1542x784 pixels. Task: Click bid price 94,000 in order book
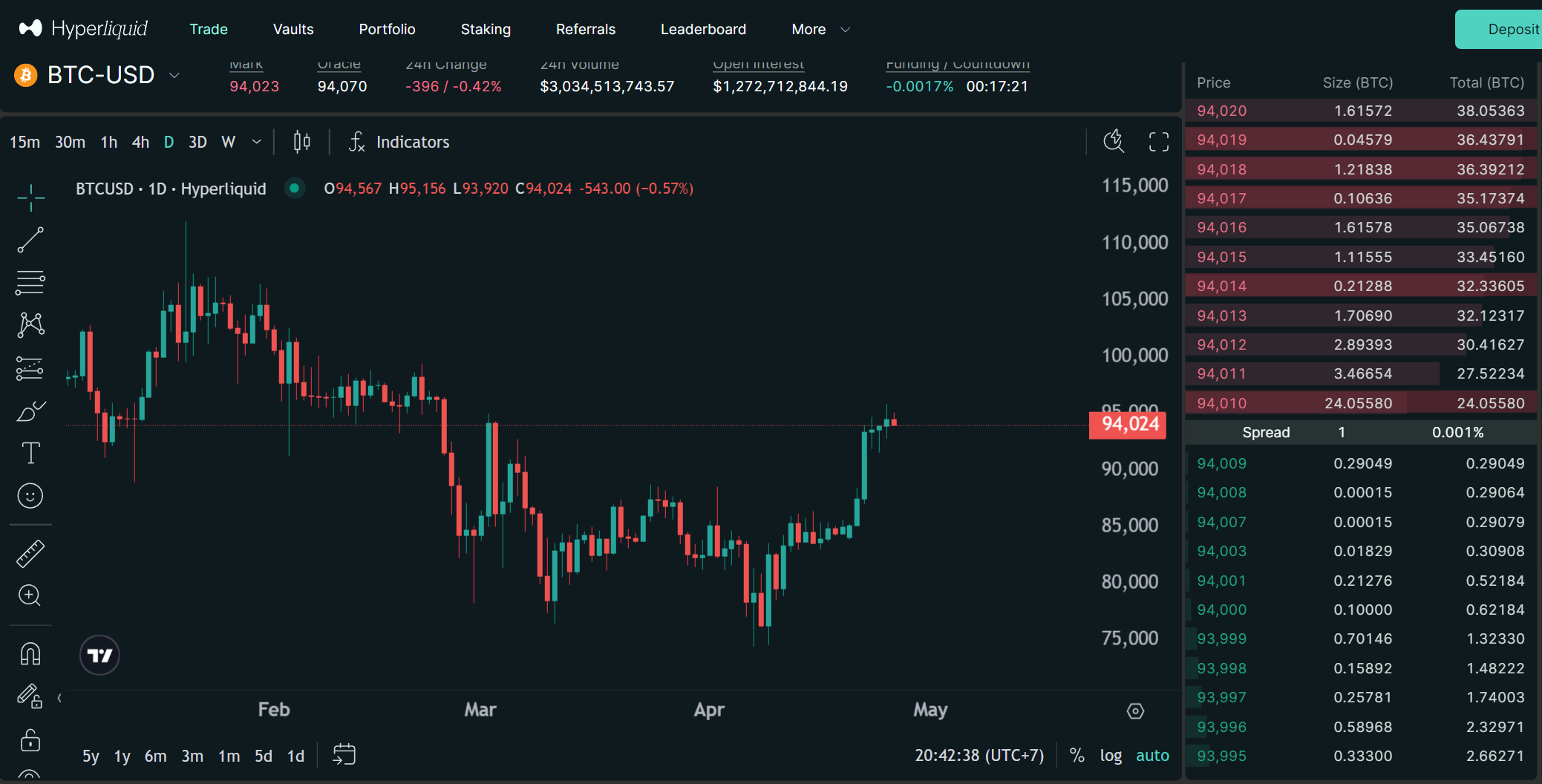tap(1221, 610)
